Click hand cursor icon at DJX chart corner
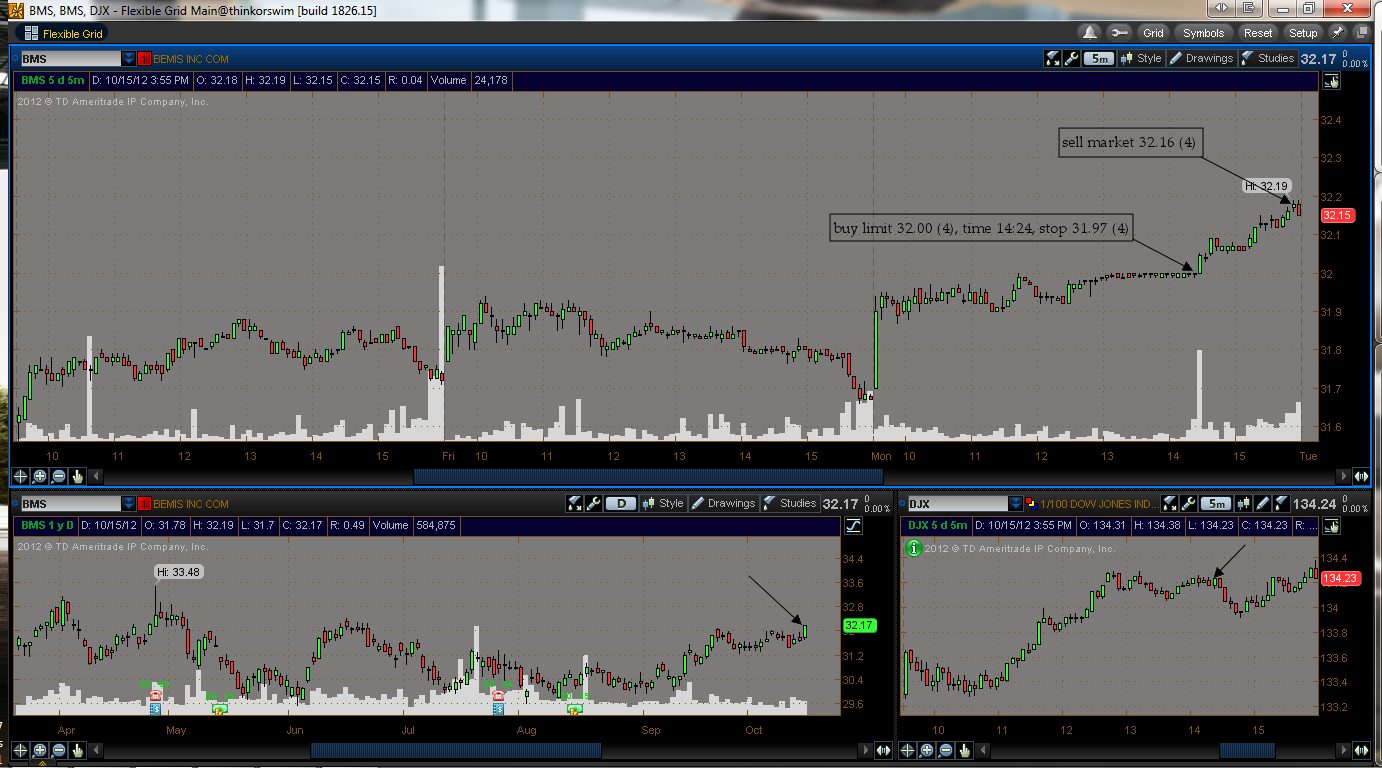This screenshot has width=1382, height=768. (x=1331, y=525)
